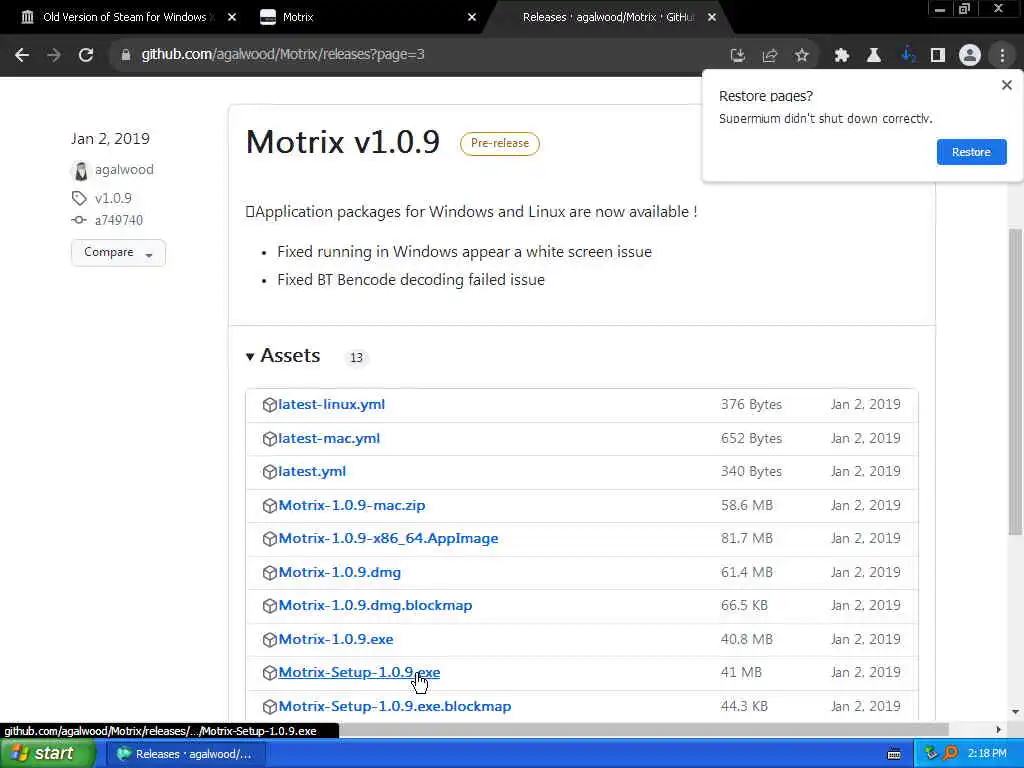The height and width of the screenshot is (768, 1024).
Task: Click the Pre-release badge
Action: pos(500,144)
